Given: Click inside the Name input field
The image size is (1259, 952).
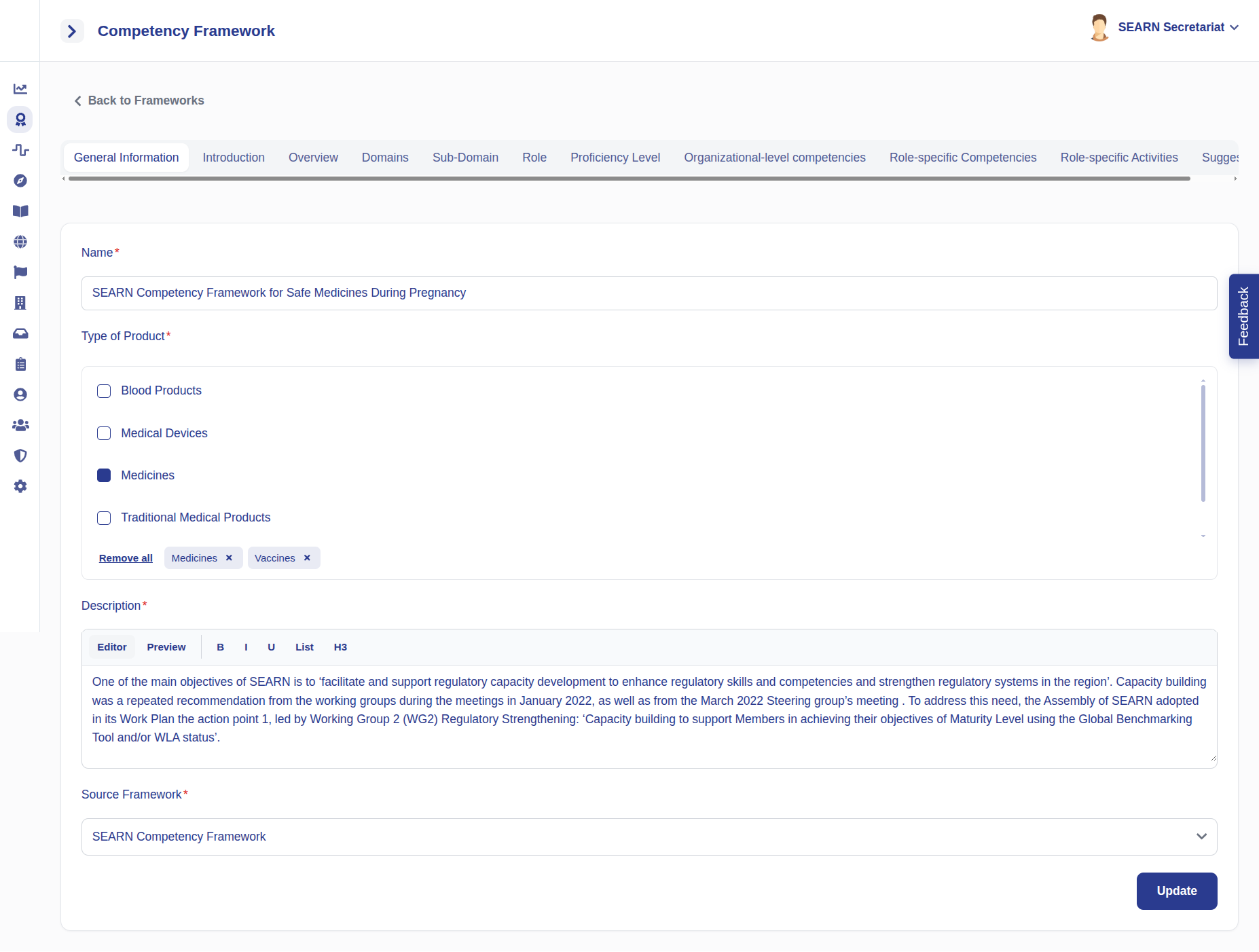Looking at the screenshot, I should tap(649, 293).
